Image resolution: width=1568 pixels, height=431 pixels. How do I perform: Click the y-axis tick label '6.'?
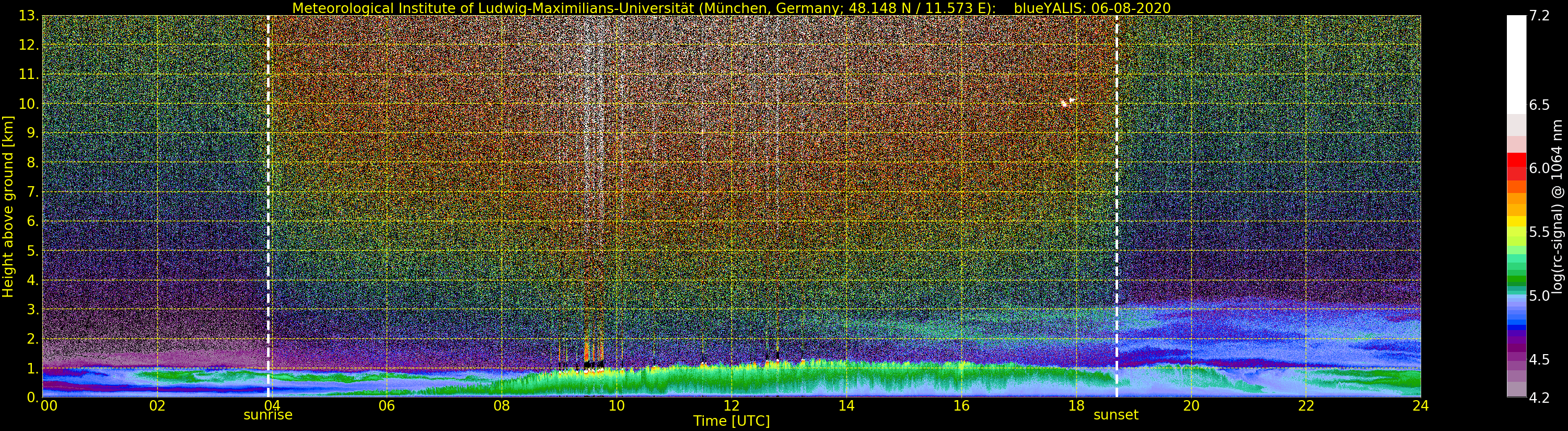pyautogui.click(x=33, y=221)
